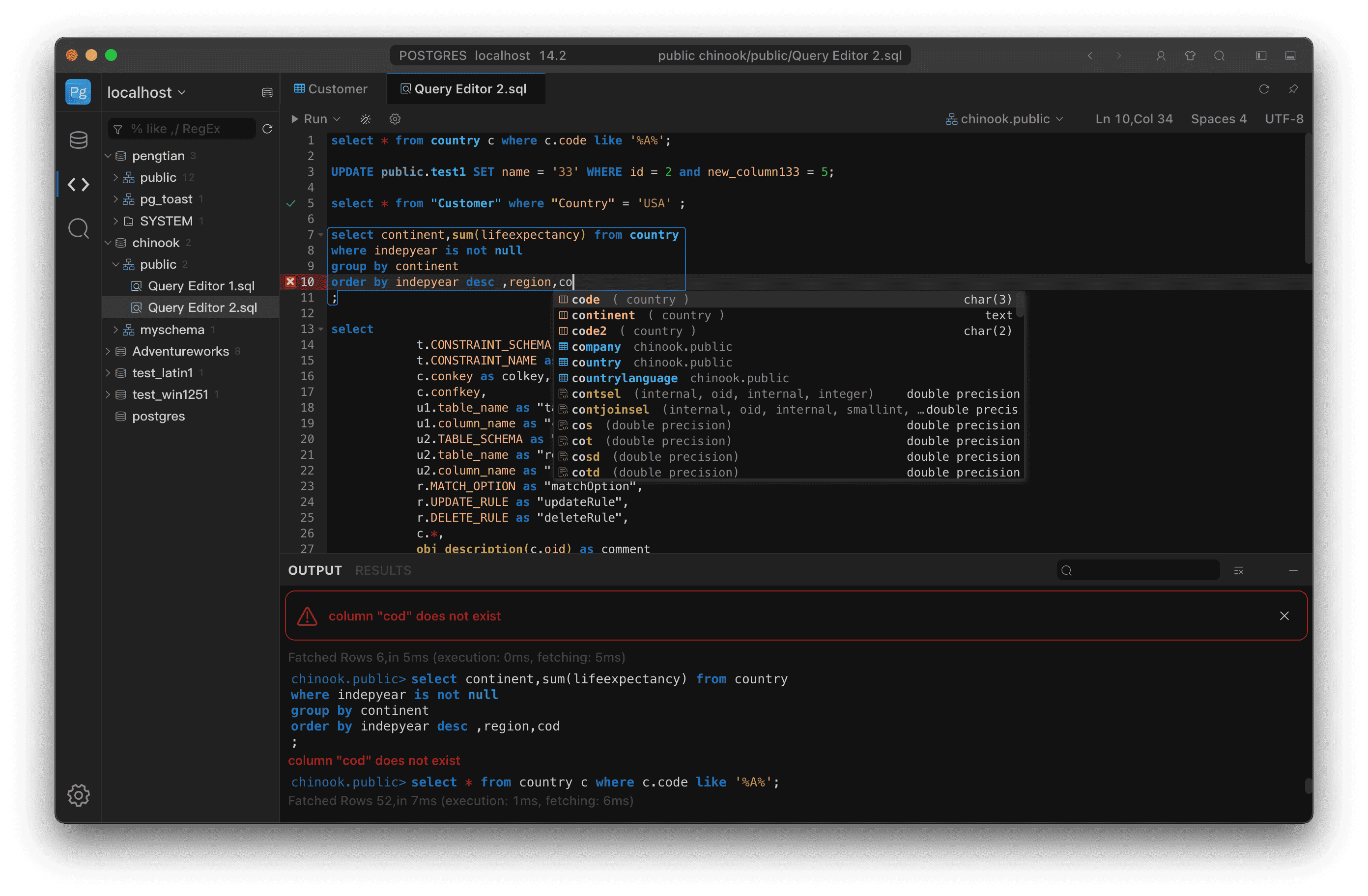Image resolution: width=1368 pixels, height=896 pixels.
Task: Refresh the editor with the reload icon
Action: pos(1264,89)
